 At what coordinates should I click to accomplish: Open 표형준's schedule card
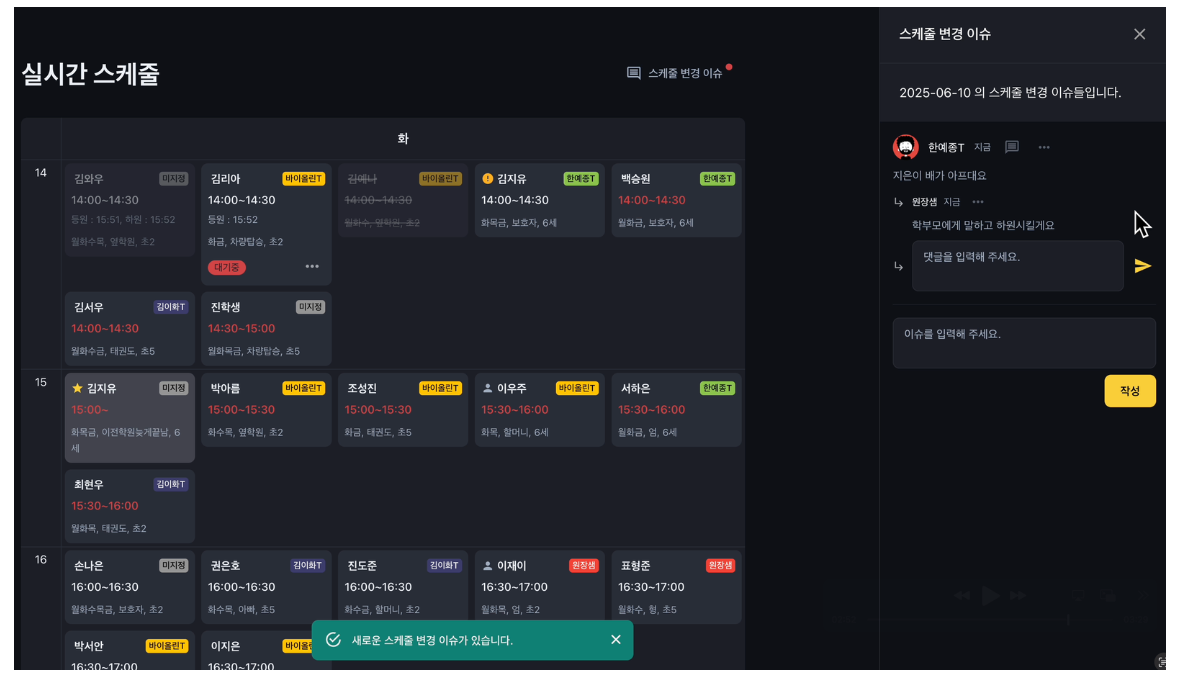pyautogui.click(x=676, y=587)
